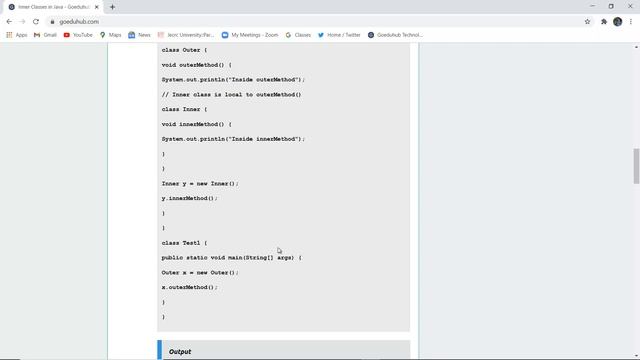Reload the goeduhub page

(x=36, y=22)
